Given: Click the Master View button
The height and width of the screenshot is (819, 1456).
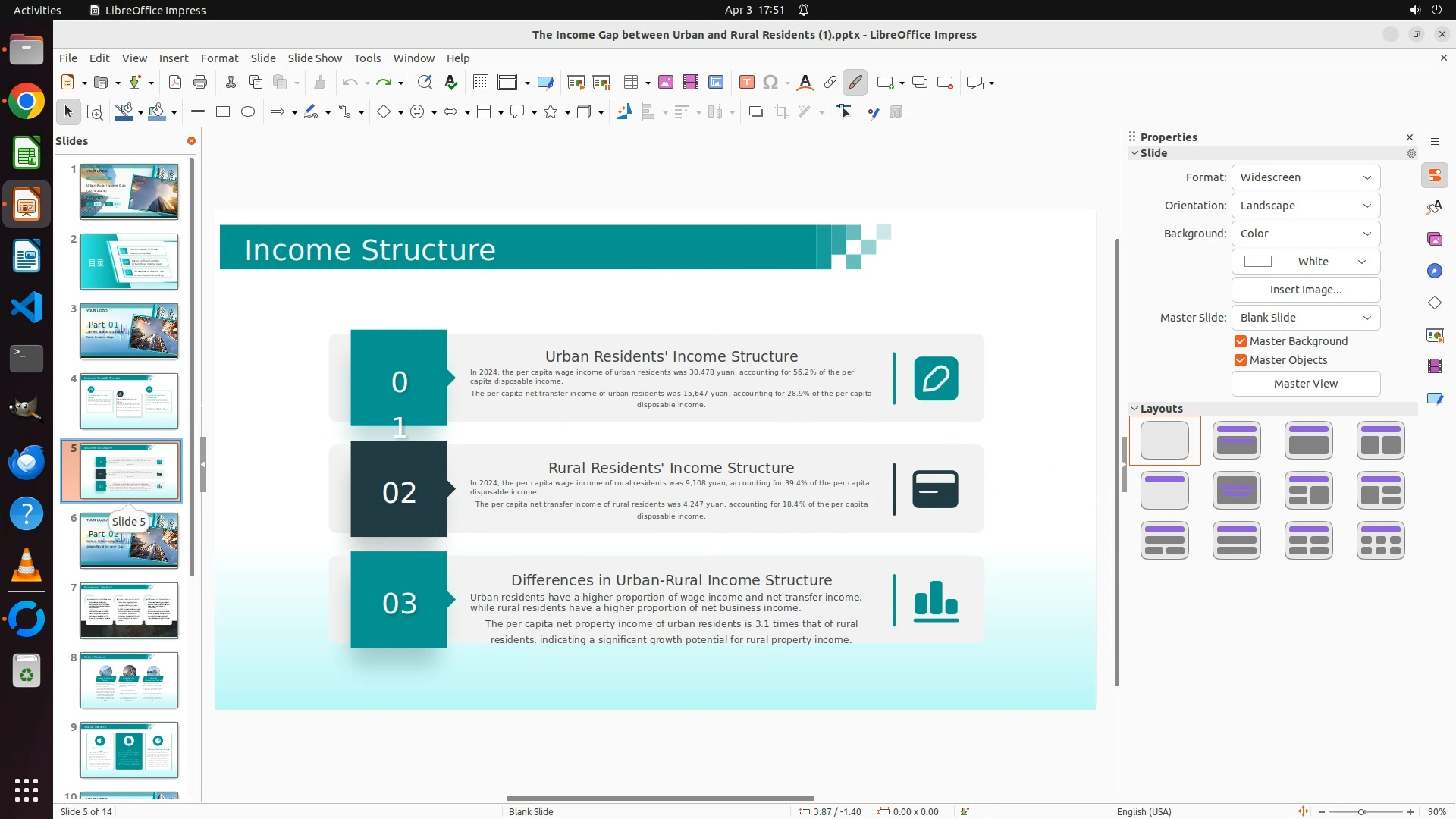Looking at the screenshot, I should [x=1305, y=384].
